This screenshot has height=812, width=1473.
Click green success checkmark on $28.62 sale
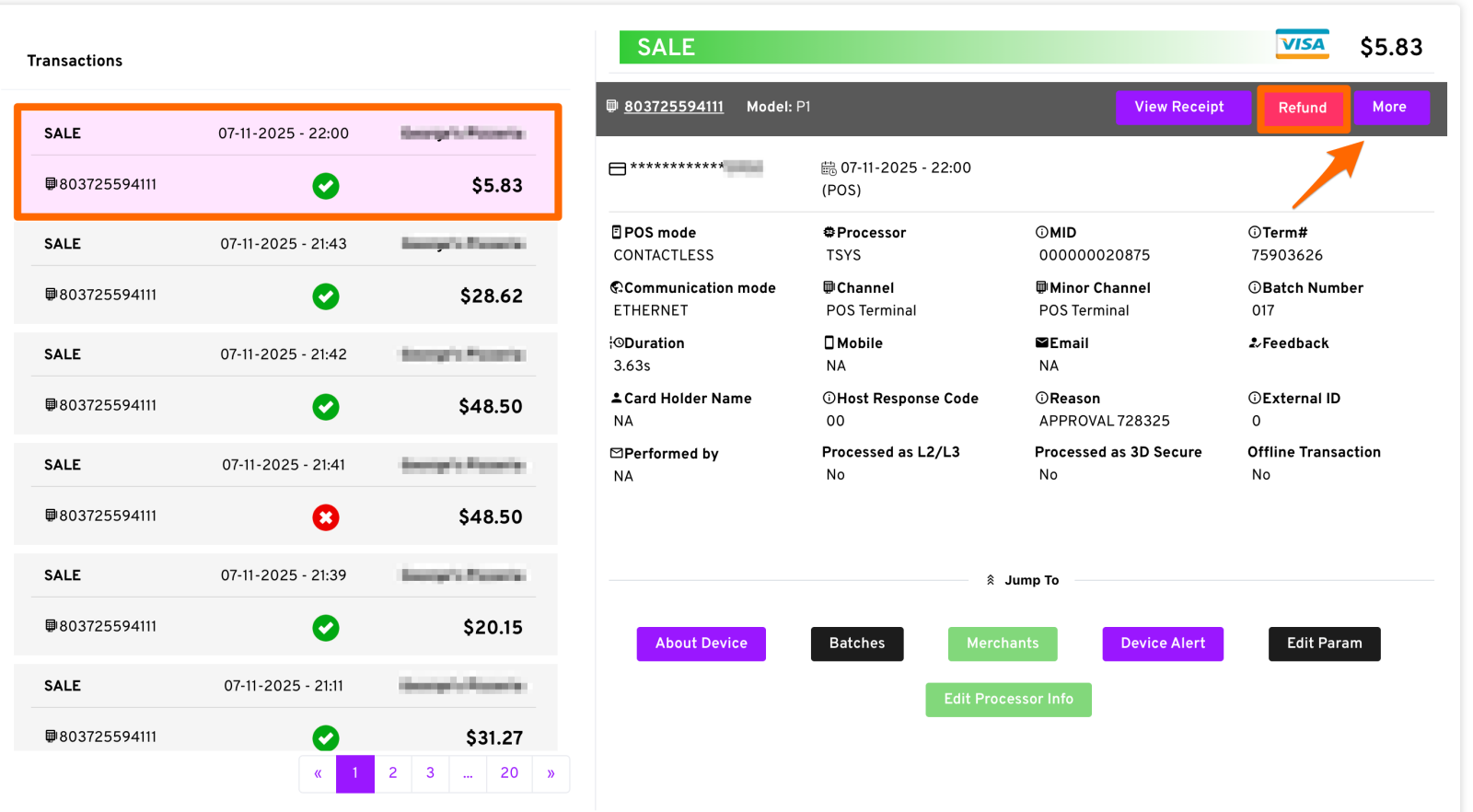pos(325,296)
